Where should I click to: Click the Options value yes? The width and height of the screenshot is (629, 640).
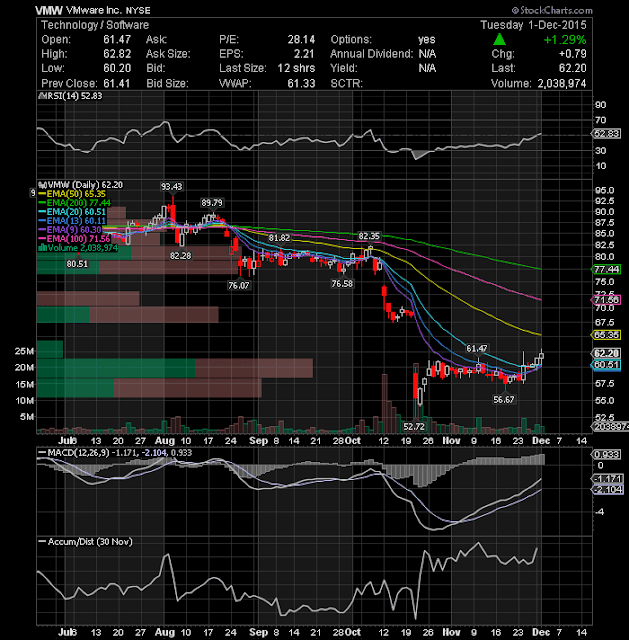(427, 40)
